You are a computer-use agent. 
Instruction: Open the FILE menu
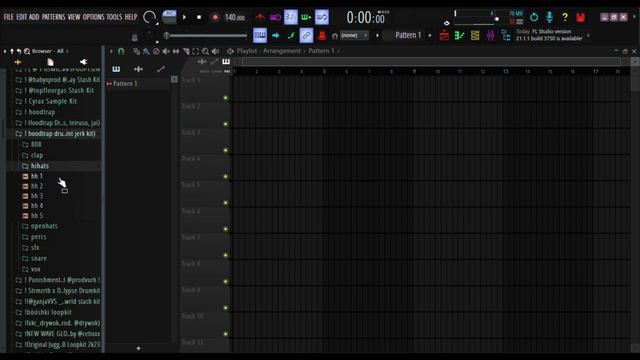click(x=9, y=17)
